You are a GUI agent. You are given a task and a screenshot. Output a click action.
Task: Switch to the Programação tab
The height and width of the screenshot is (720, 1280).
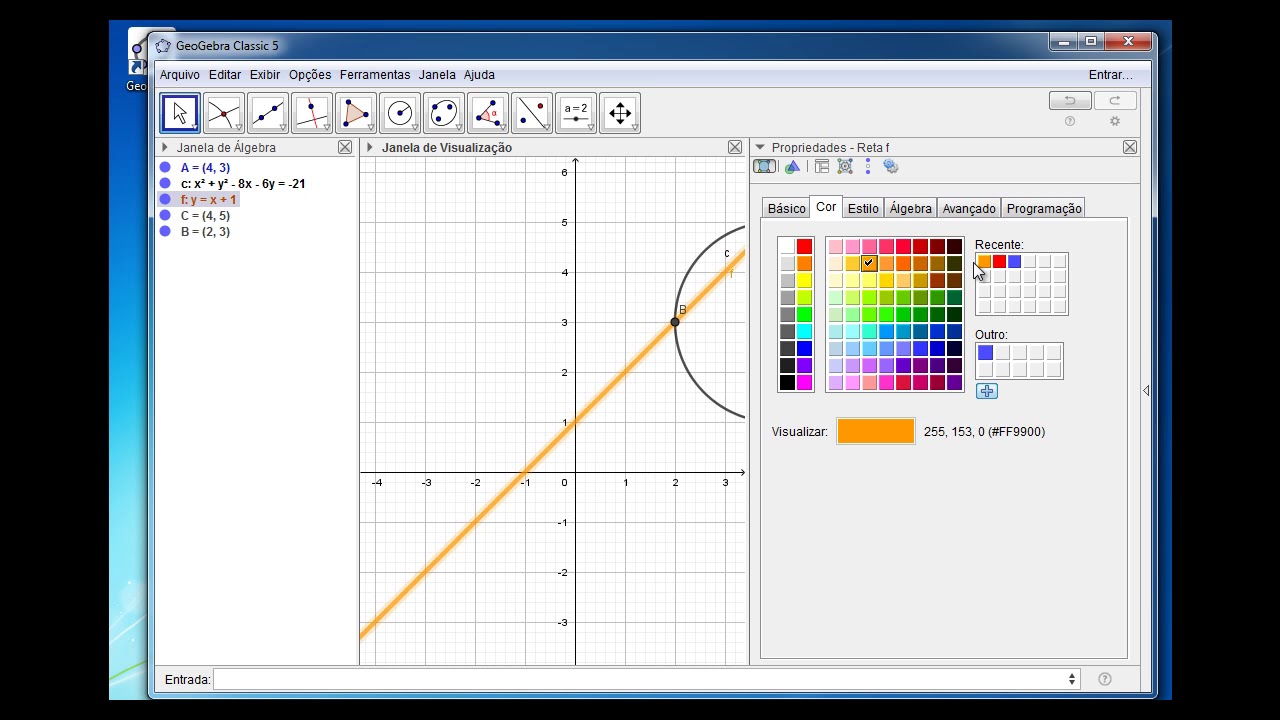1044,208
